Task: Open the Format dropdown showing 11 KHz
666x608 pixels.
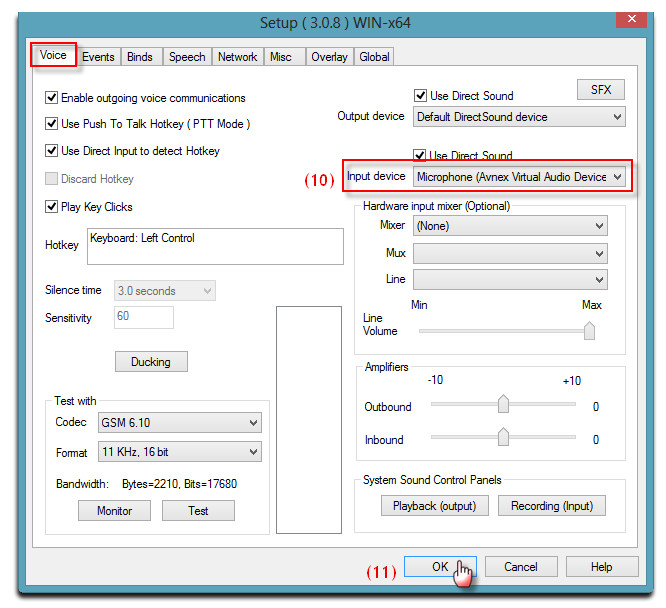Action: pyautogui.click(x=180, y=452)
